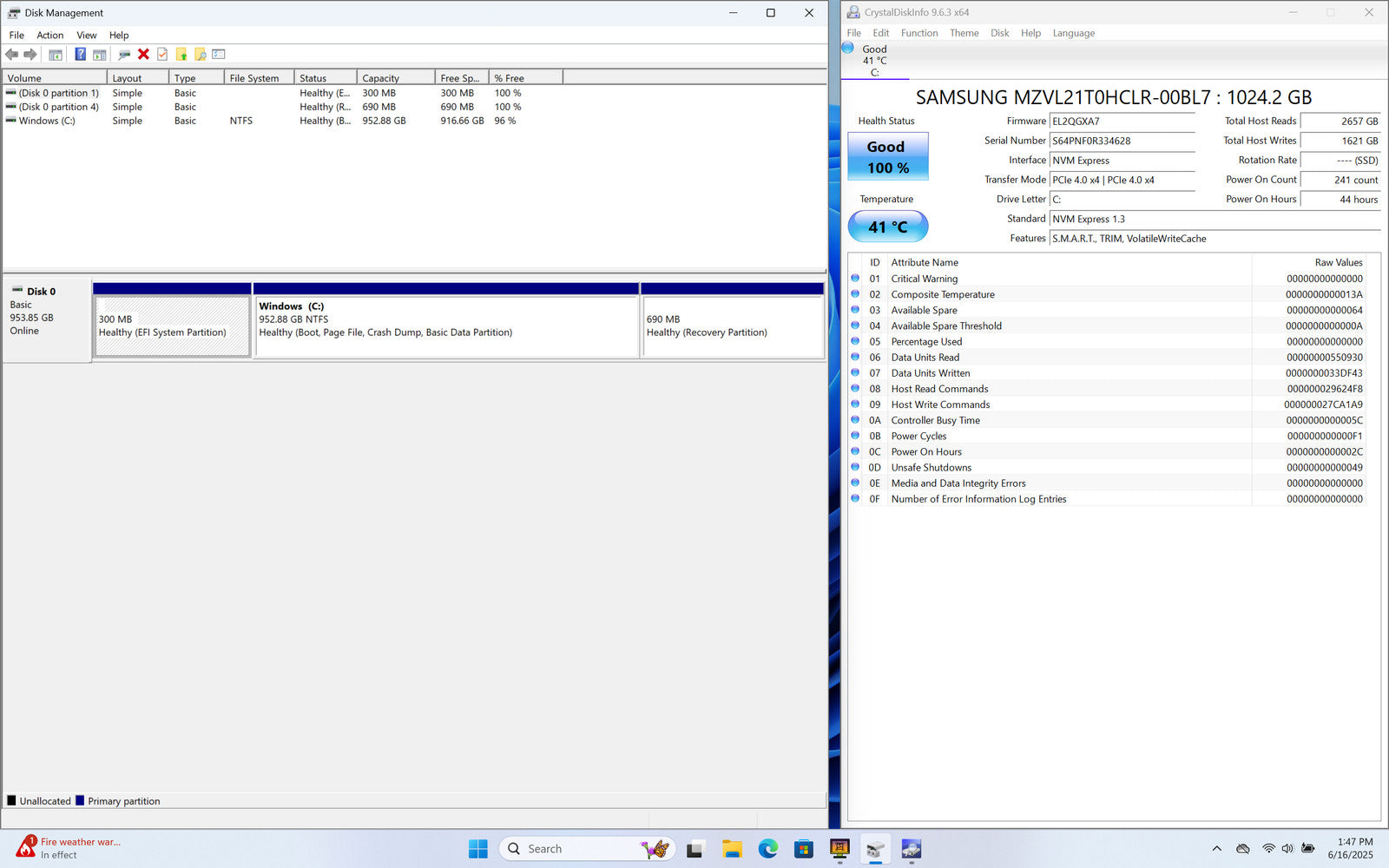Click the show/hide console tree icon
The height and width of the screenshot is (868, 1389).
tap(56, 55)
